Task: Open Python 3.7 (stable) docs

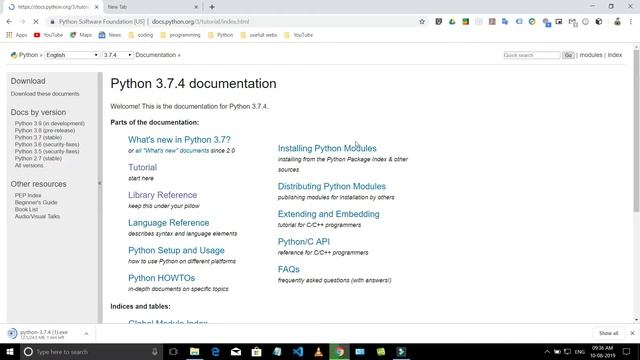Action: tap(38, 137)
